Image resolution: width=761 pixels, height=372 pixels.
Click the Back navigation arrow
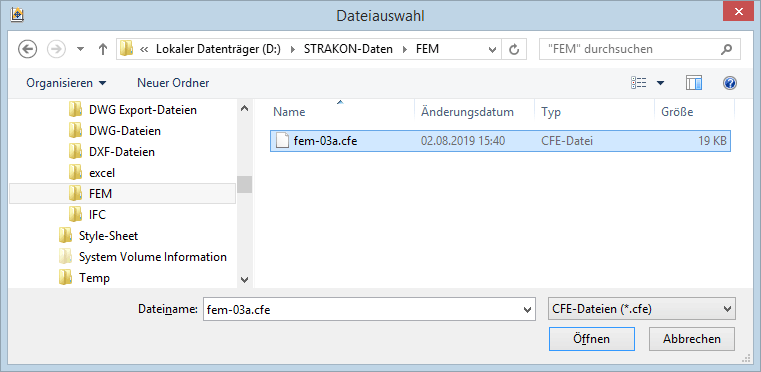pyautogui.click(x=27, y=49)
